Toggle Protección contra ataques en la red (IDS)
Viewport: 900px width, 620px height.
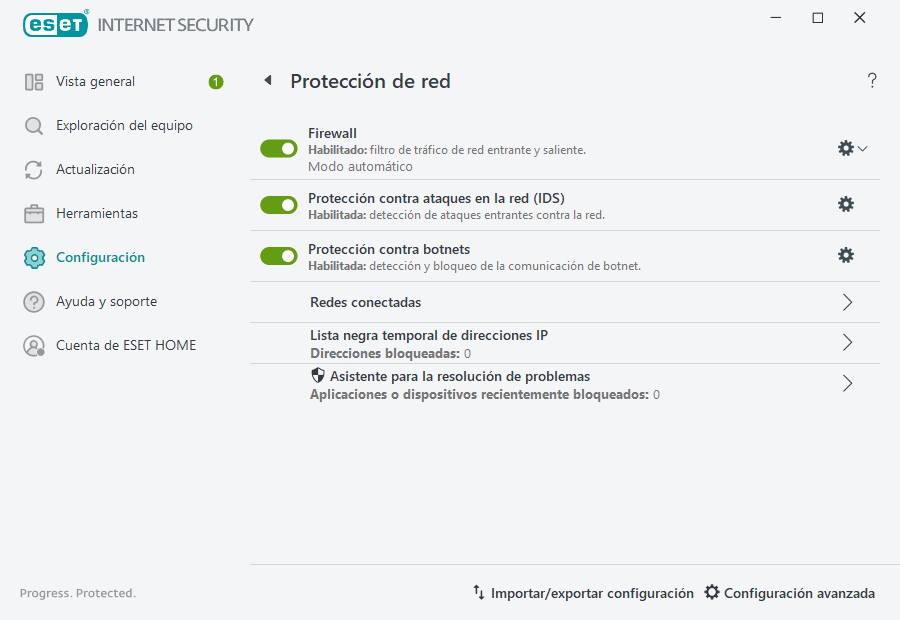click(x=278, y=204)
